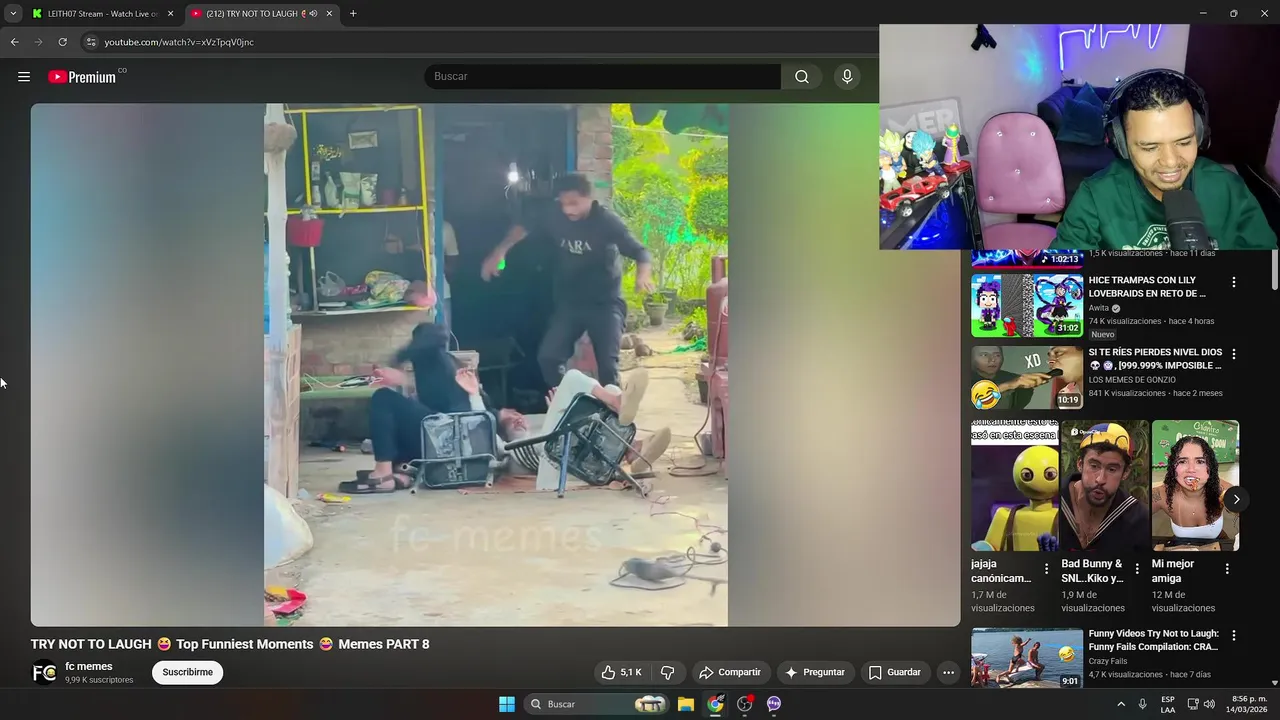Screen dimensions: 1280x720
Task: Open the Windows Start menu
Action: tap(507, 704)
